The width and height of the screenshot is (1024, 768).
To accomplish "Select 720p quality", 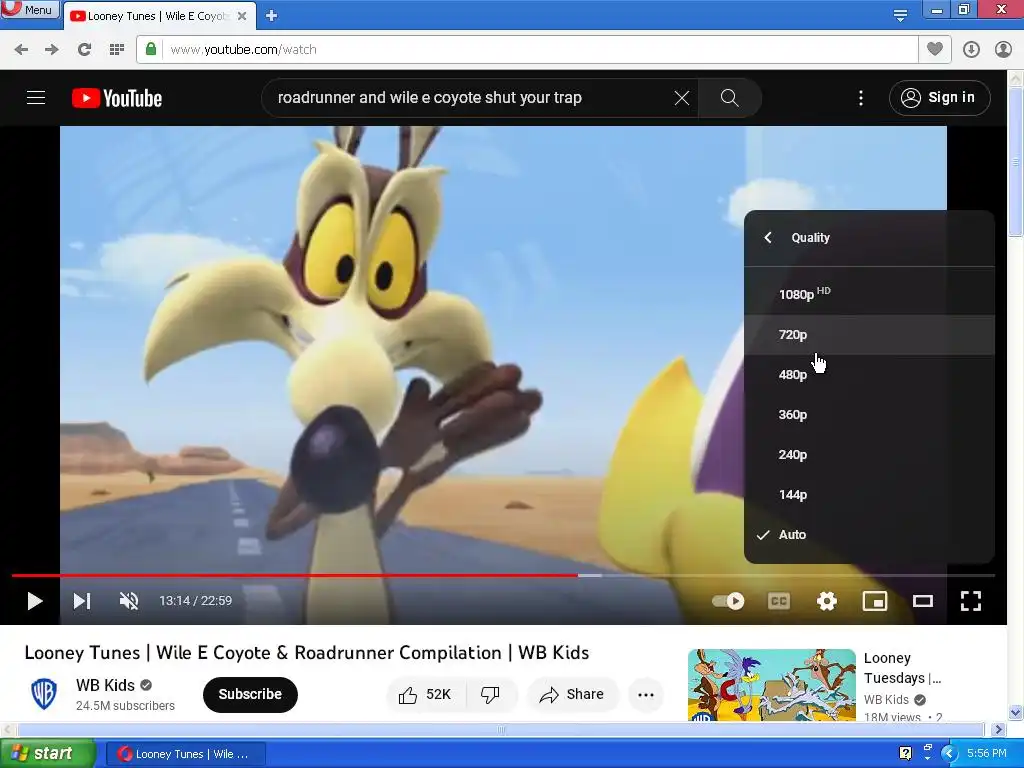I will coord(869,334).
